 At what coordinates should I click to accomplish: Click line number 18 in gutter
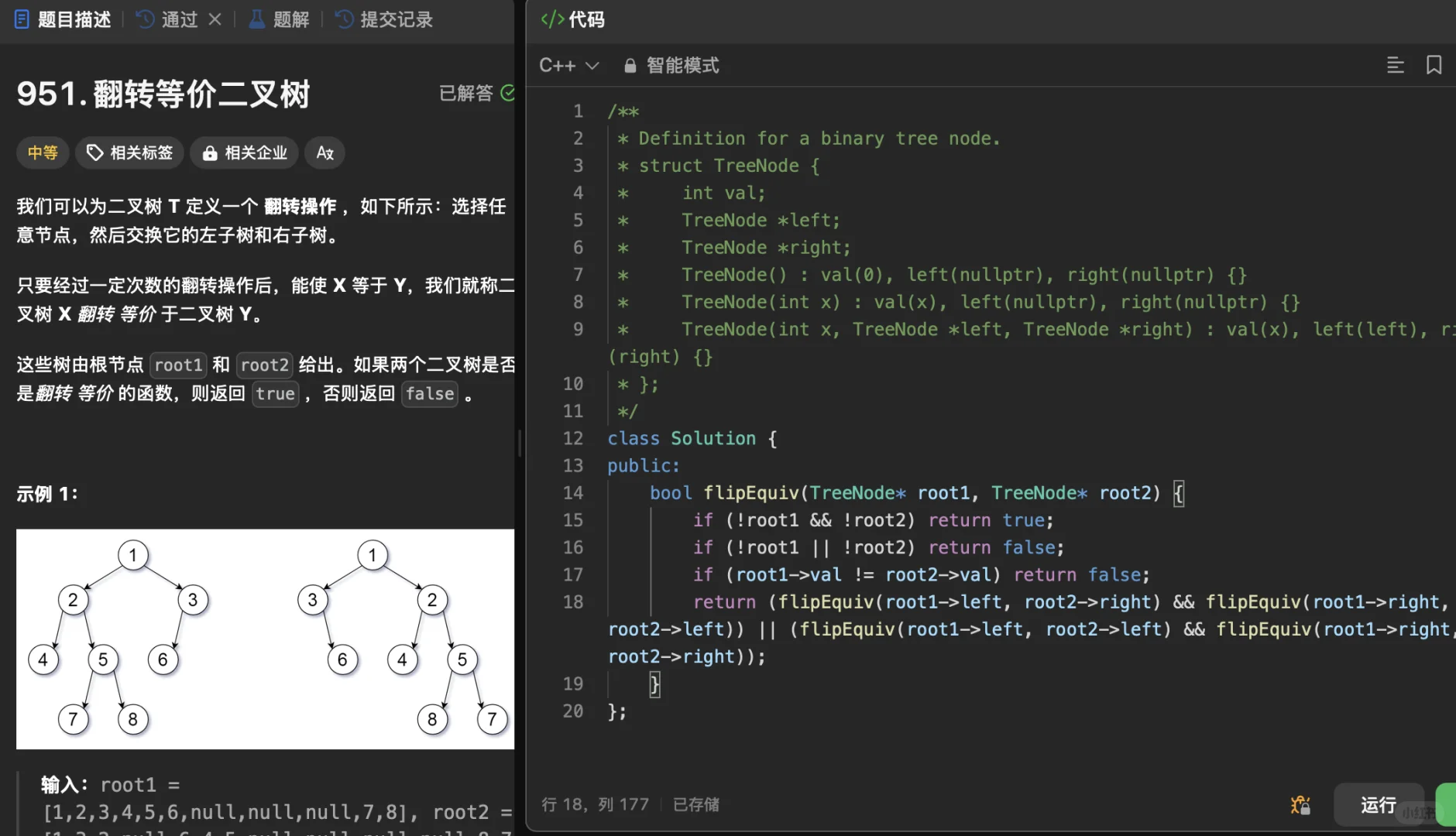click(x=573, y=602)
